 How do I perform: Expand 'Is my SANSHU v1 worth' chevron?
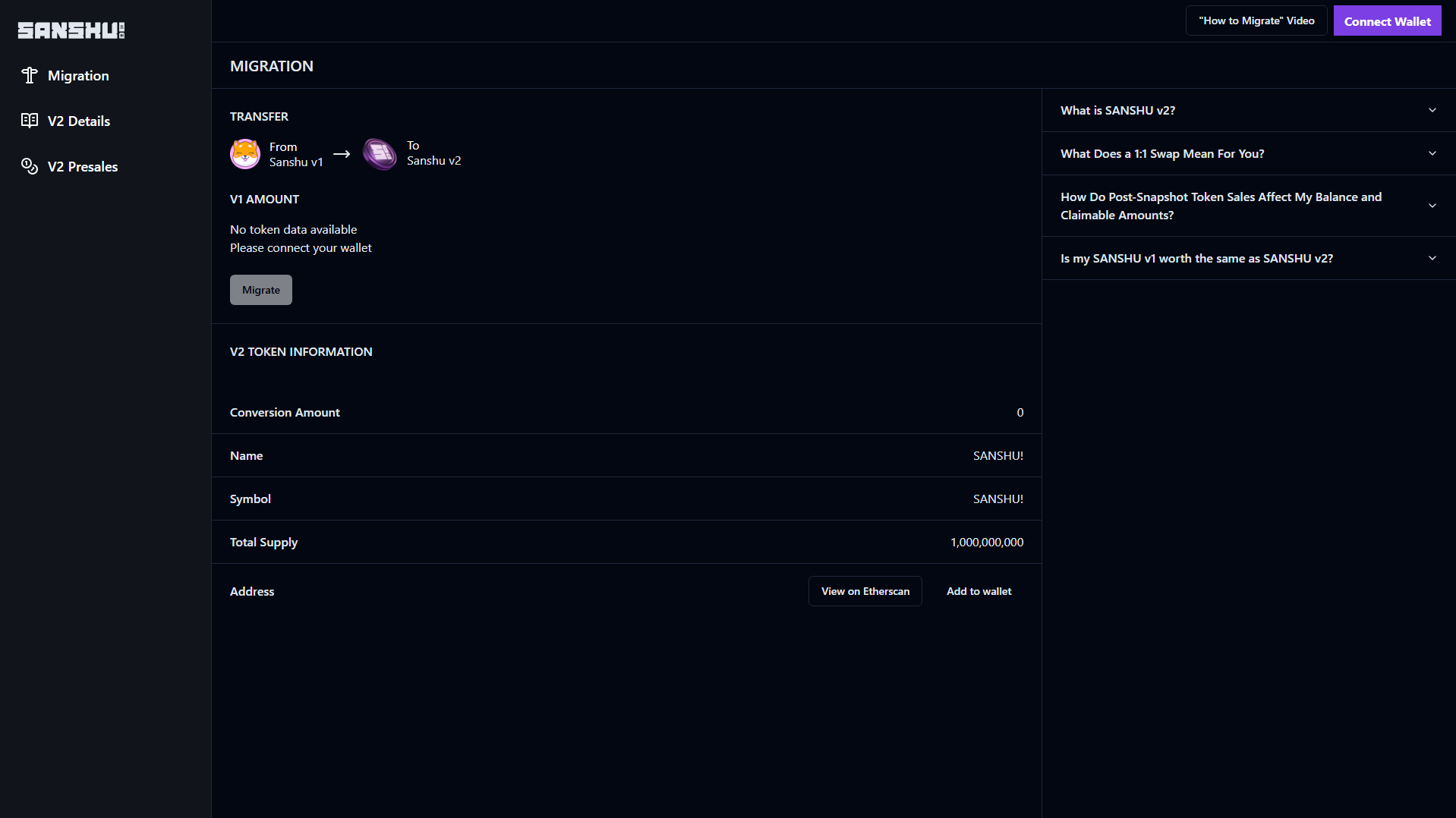[1432, 258]
